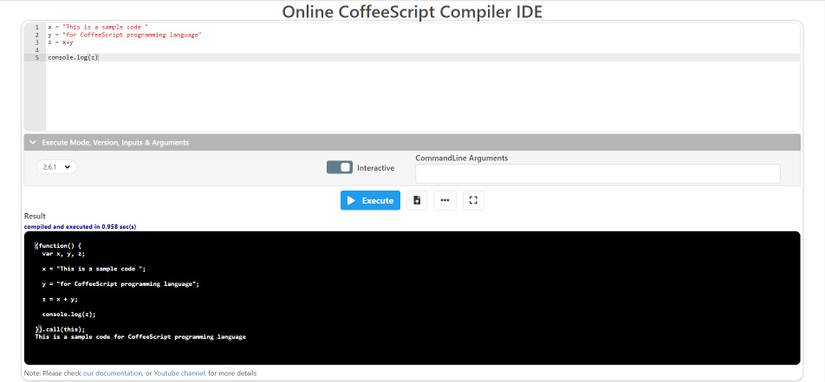Click the 'Result' label
Viewport: 825px width, 382px height.
[35, 216]
